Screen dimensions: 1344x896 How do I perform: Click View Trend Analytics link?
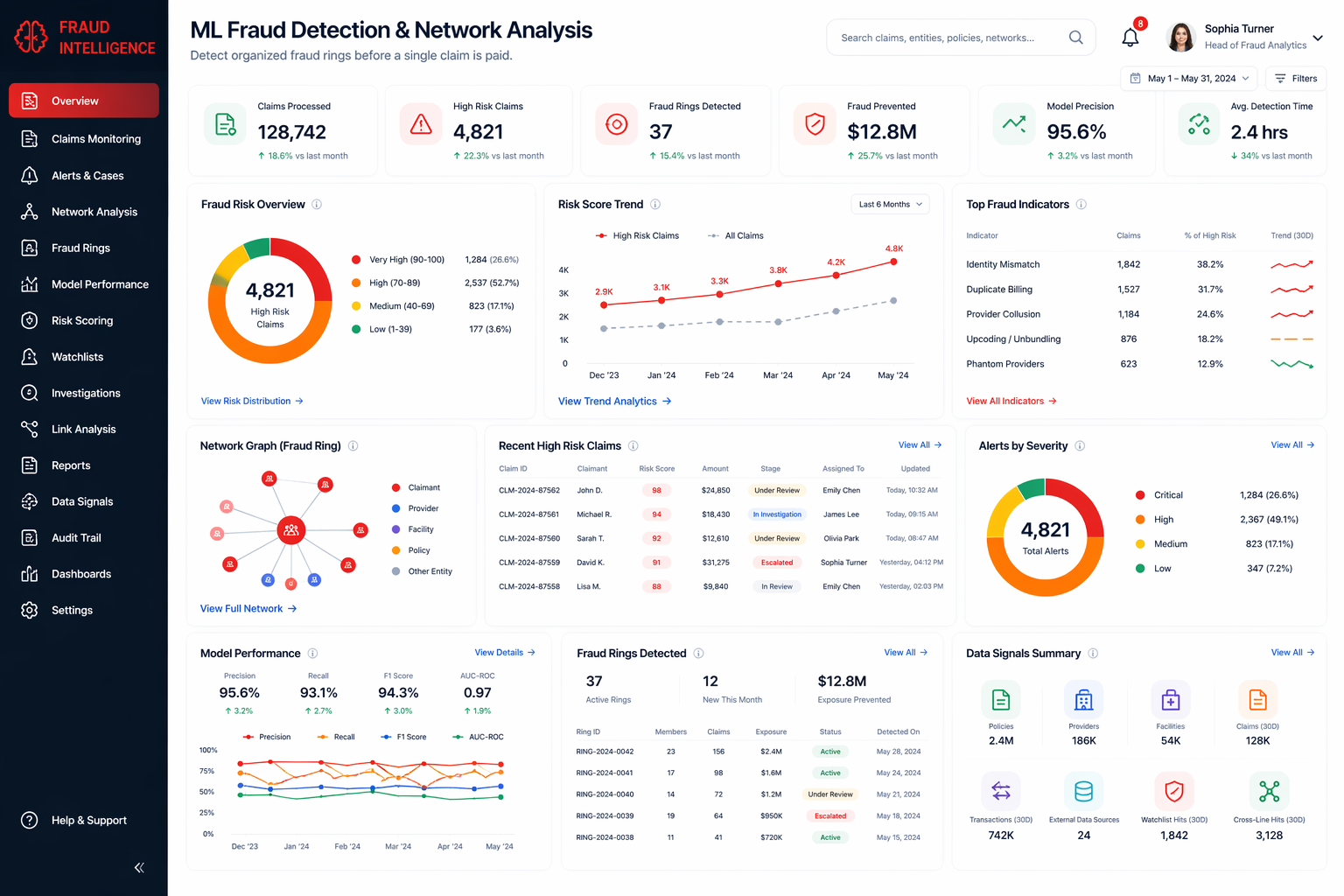[614, 402]
